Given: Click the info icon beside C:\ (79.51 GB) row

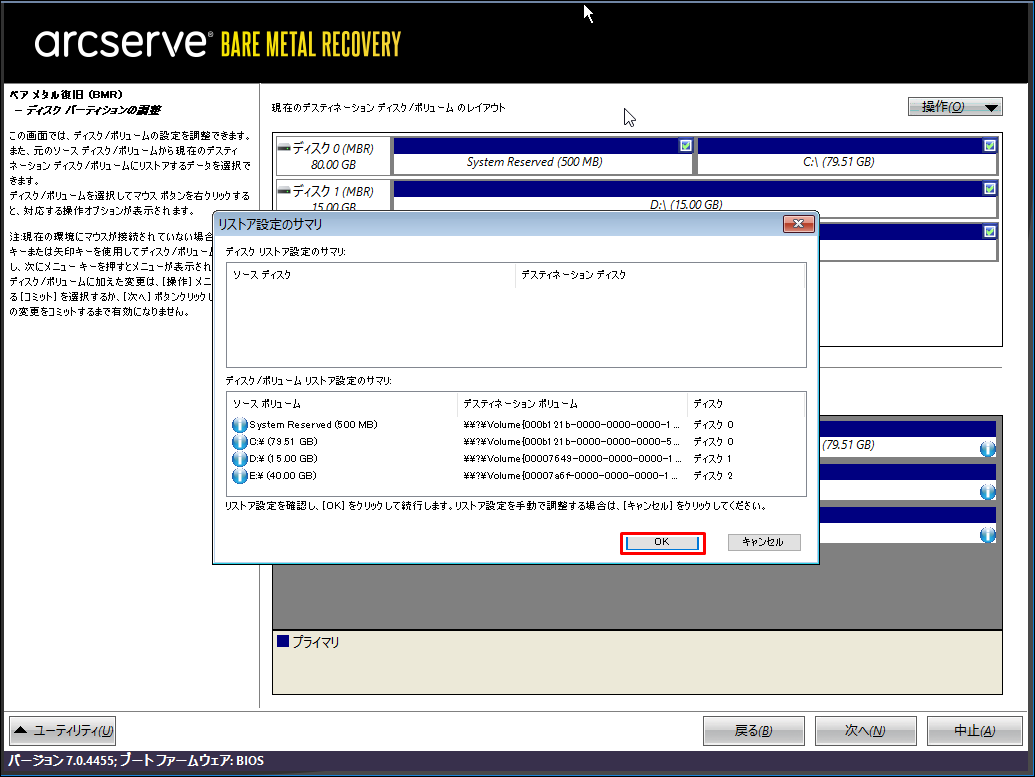Looking at the screenshot, I should pos(240,442).
